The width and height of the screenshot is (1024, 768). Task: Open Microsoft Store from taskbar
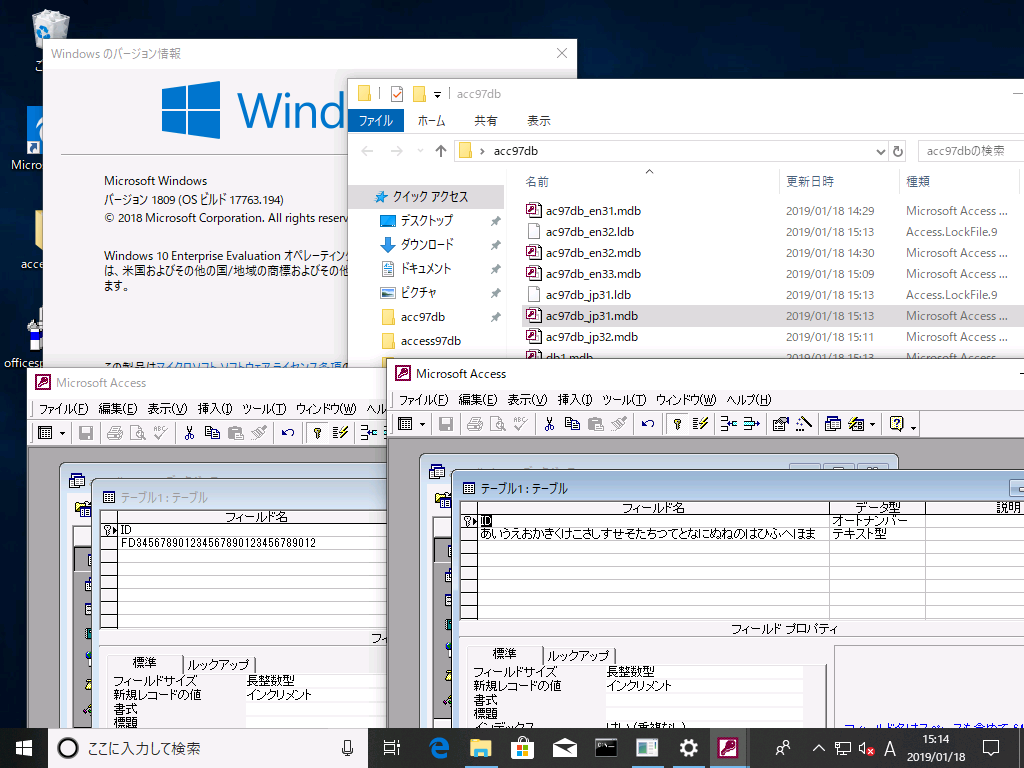[x=522, y=748]
